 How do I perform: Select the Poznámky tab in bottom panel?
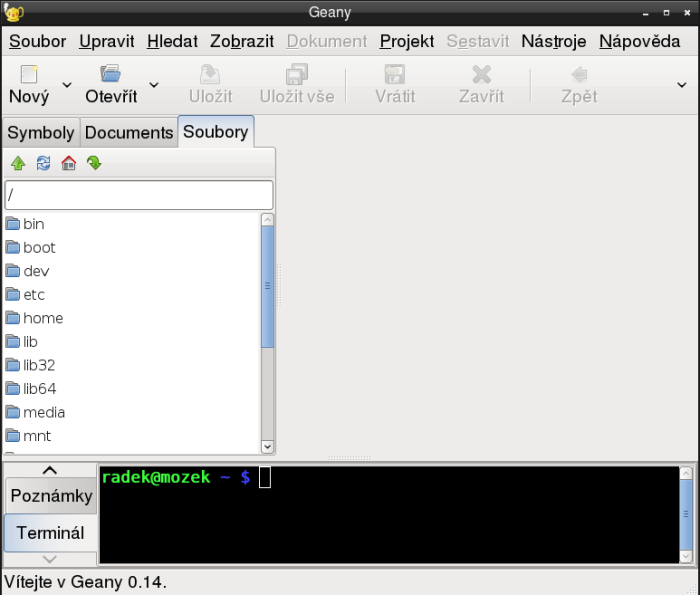[51, 496]
